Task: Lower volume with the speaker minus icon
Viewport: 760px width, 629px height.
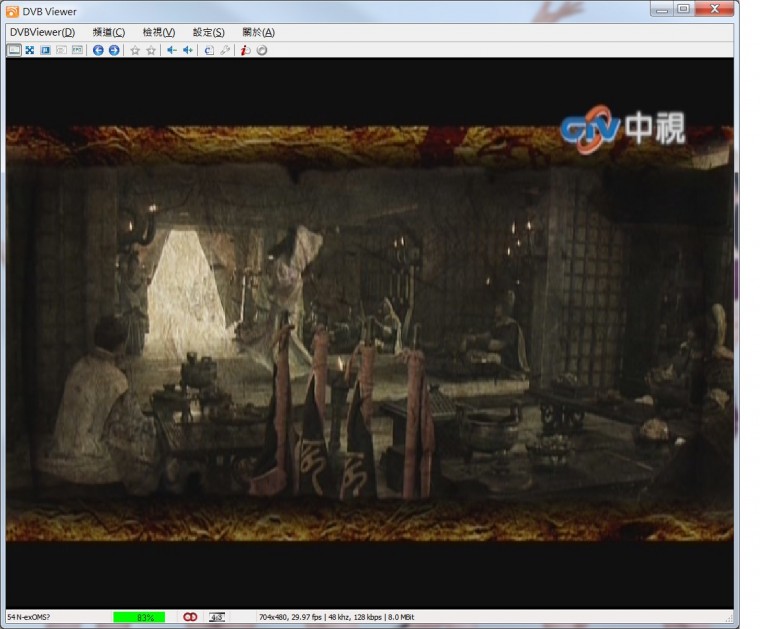Action: [171, 50]
